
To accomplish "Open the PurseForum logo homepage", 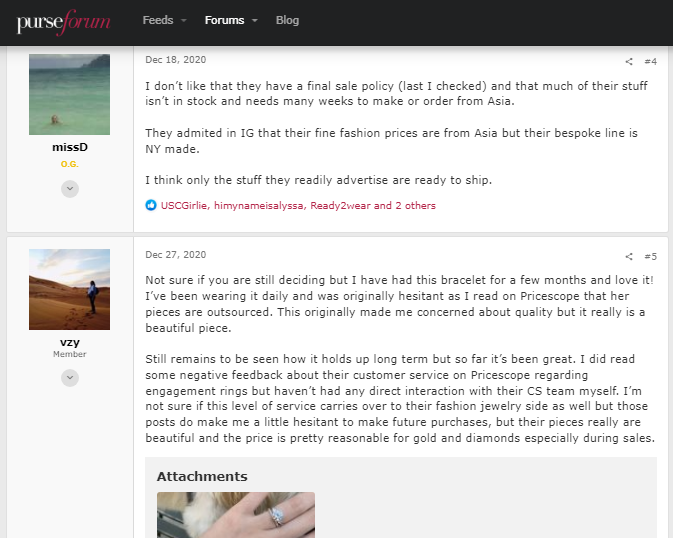I will 64,22.
